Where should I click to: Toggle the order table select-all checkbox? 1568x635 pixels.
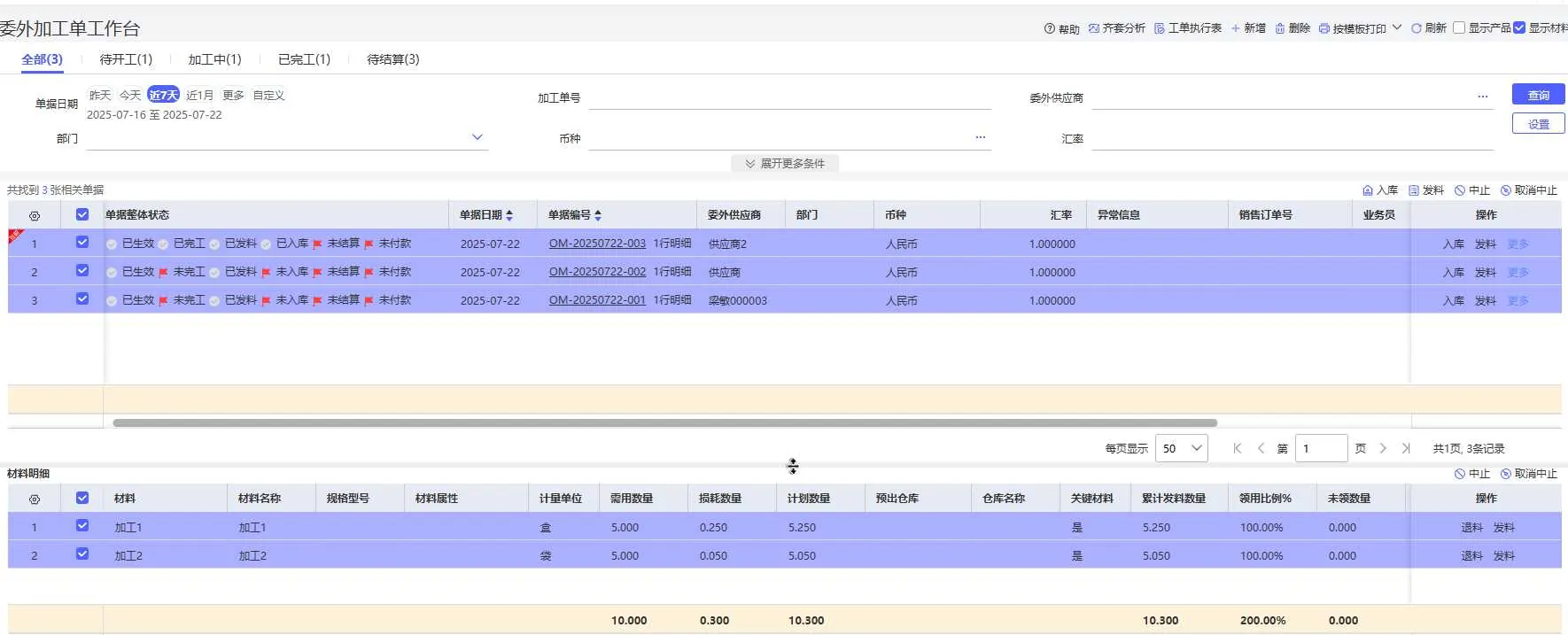[x=82, y=214]
